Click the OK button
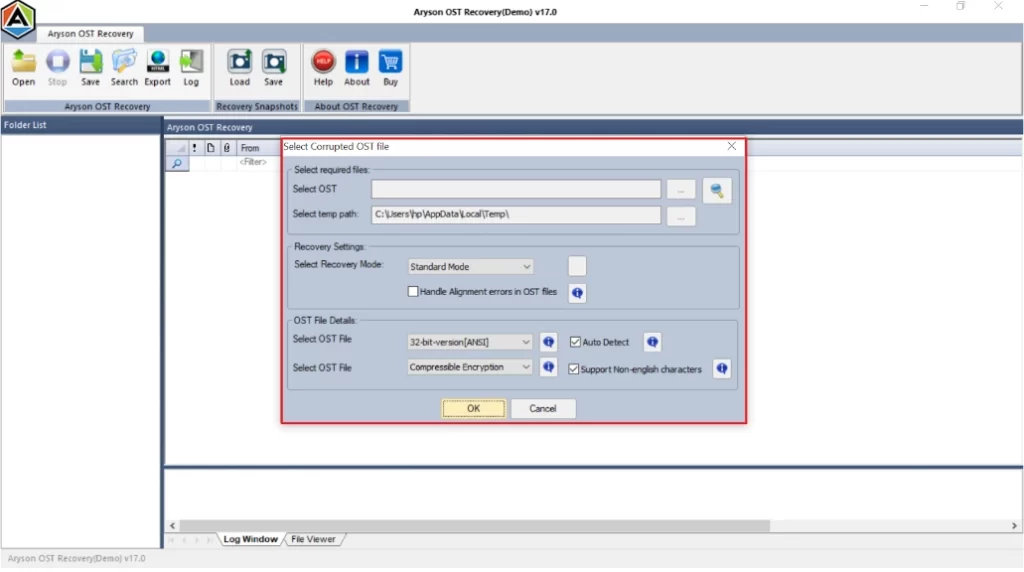 click(473, 409)
